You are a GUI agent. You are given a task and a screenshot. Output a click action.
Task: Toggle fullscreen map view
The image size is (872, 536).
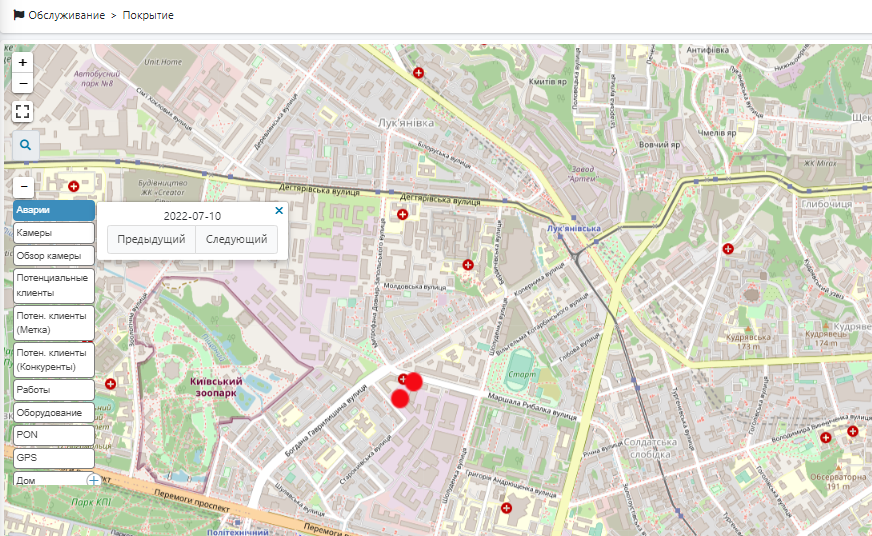pos(23,111)
